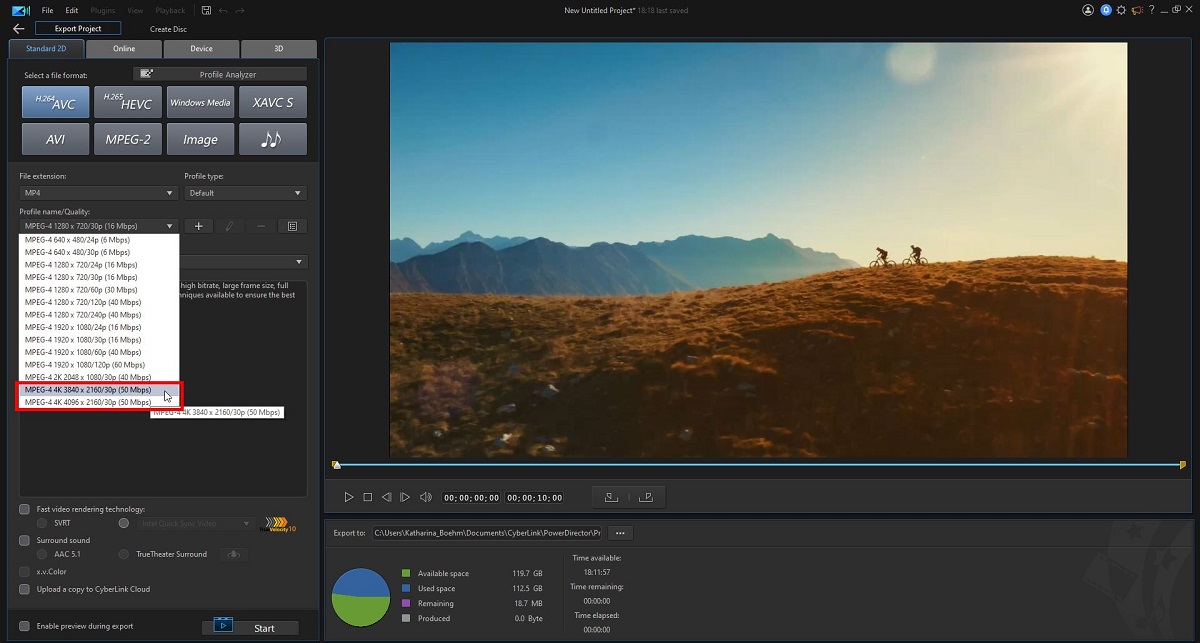The height and width of the screenshot is (643, 1200).
Task: Tick the Surround sound checkbox
Action: [x=25, y=540]
